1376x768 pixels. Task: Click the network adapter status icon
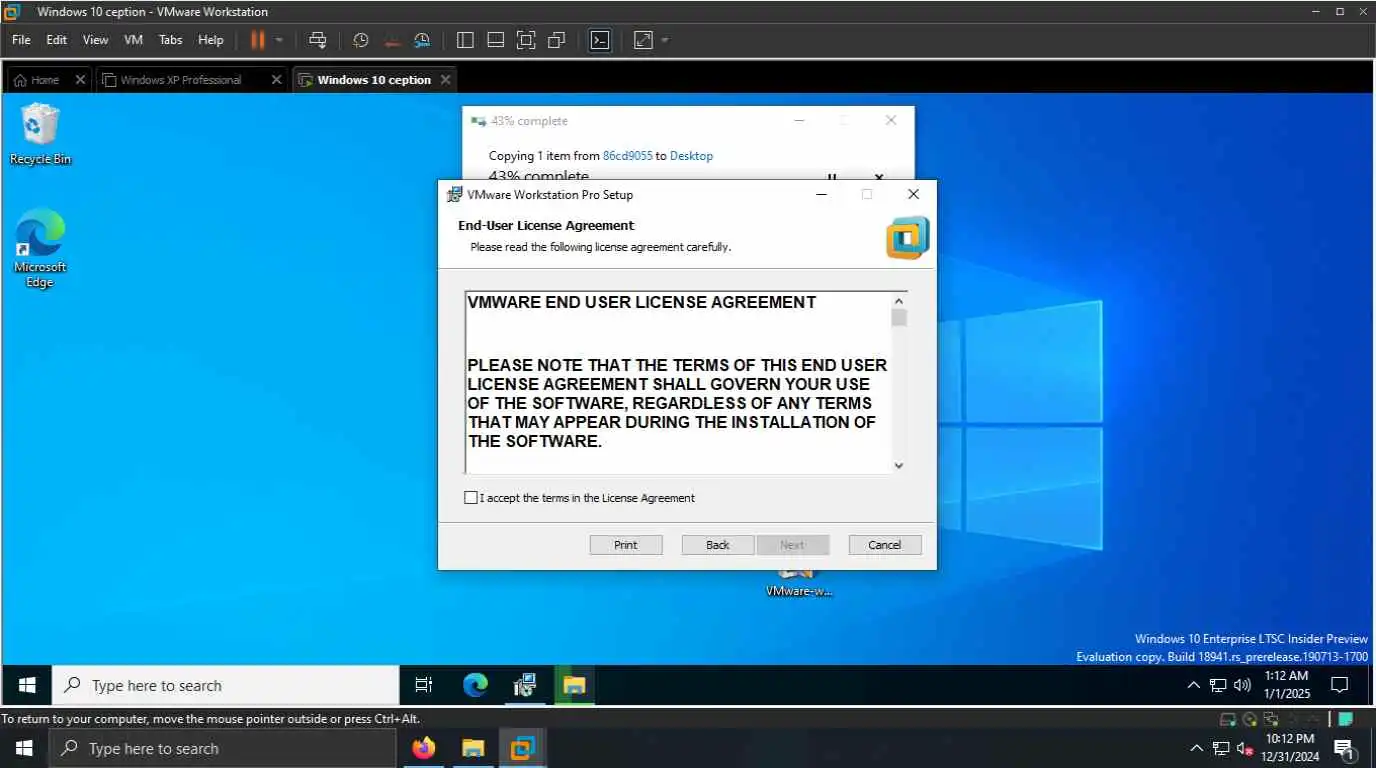coord(1271,719)
